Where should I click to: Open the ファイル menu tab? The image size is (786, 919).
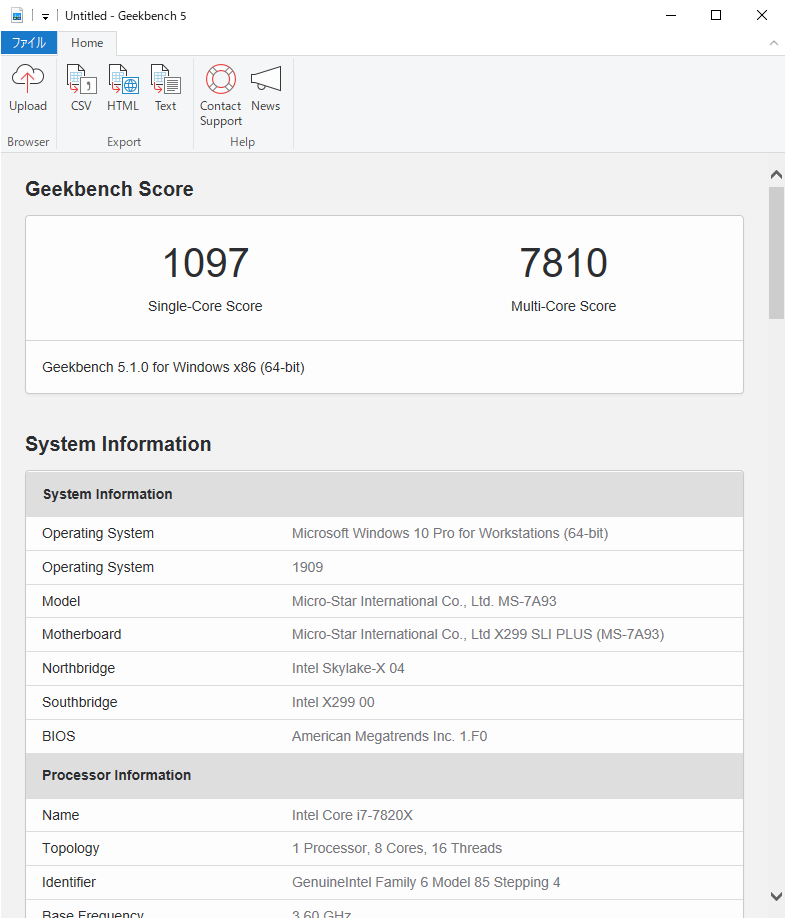pyautogui.click(x=29, y=43)
